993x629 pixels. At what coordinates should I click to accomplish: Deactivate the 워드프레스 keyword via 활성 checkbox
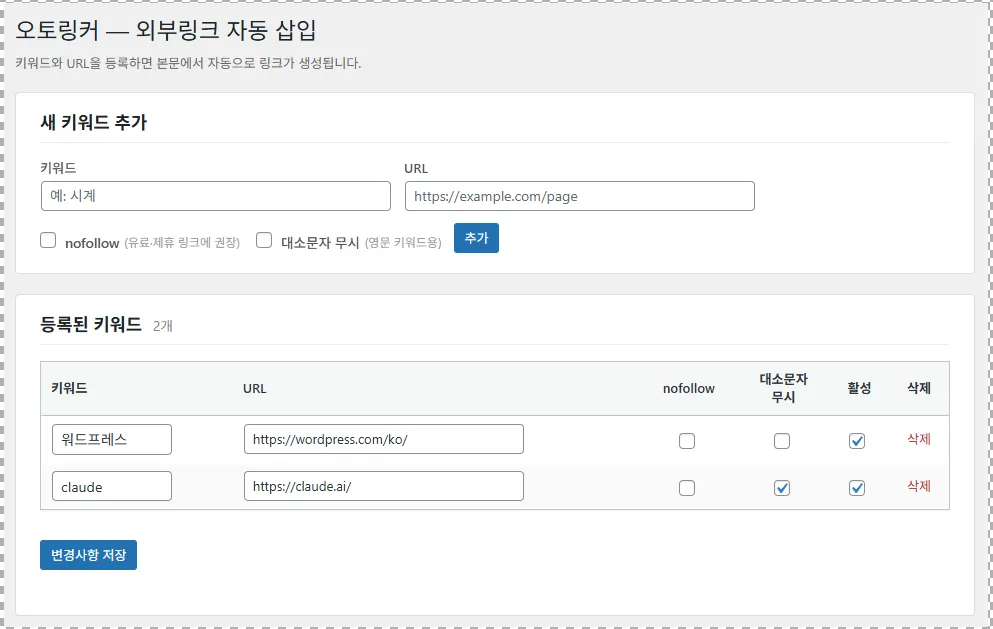click(856, 440)
